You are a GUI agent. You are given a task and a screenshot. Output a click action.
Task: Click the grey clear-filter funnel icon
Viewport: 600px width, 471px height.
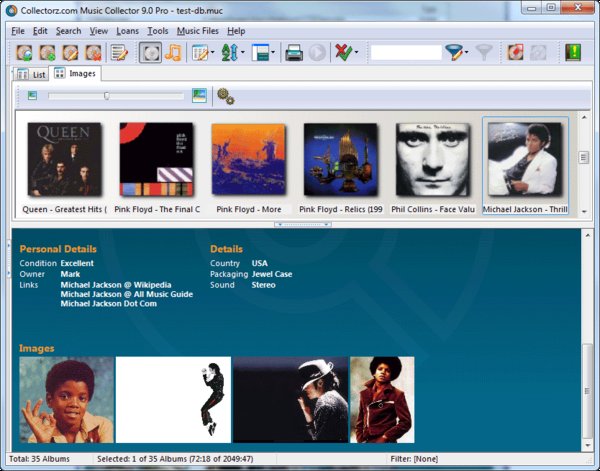(484, 53)
